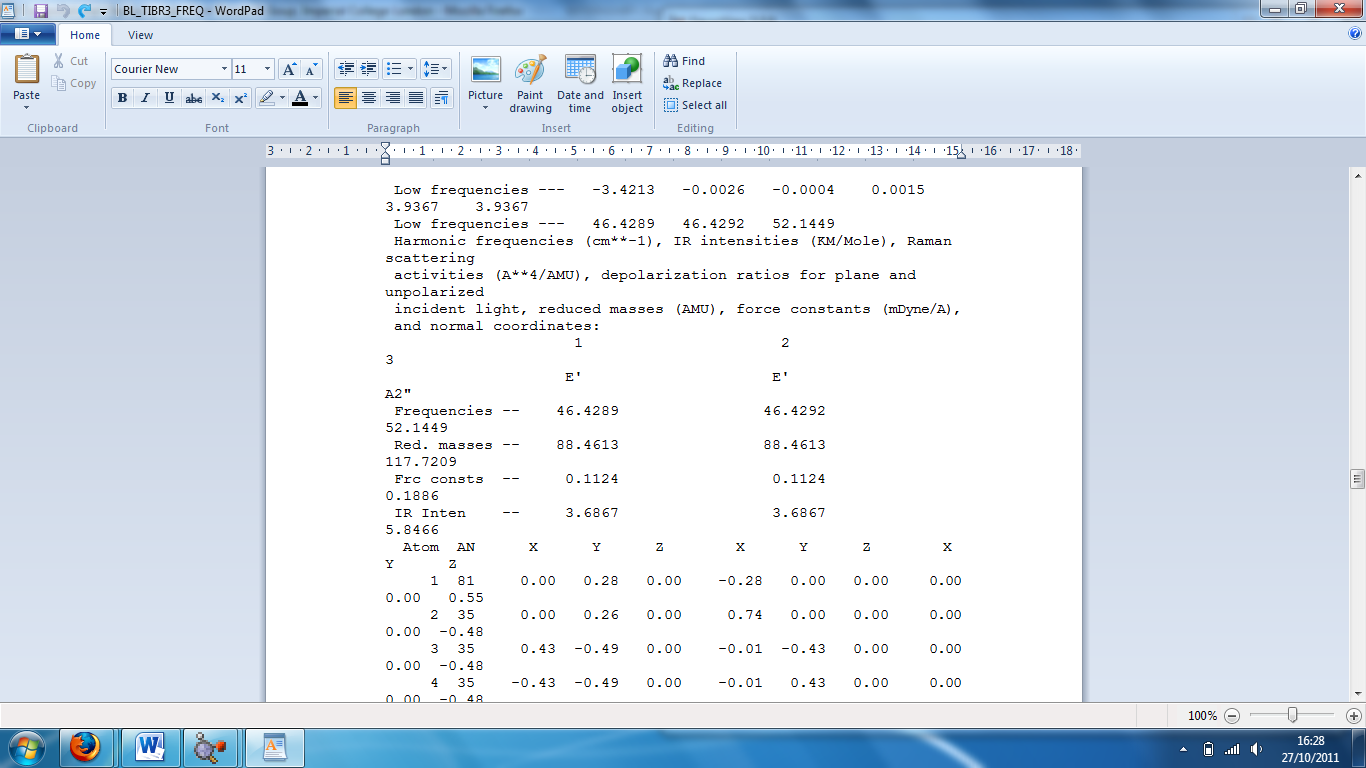
Task: Click the battery icon in system tray
Action: 1208,749
